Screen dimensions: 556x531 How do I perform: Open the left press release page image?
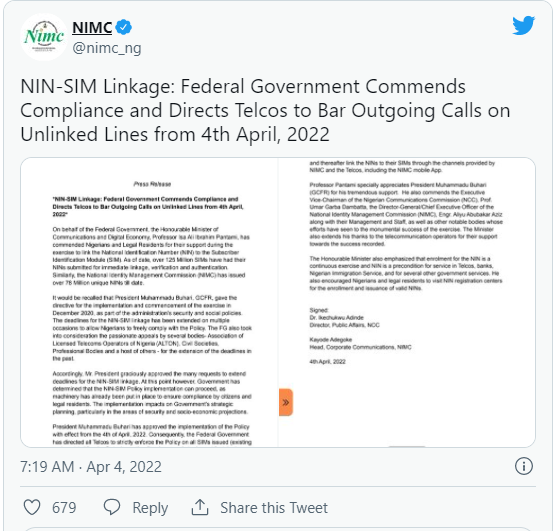(149, 302)
